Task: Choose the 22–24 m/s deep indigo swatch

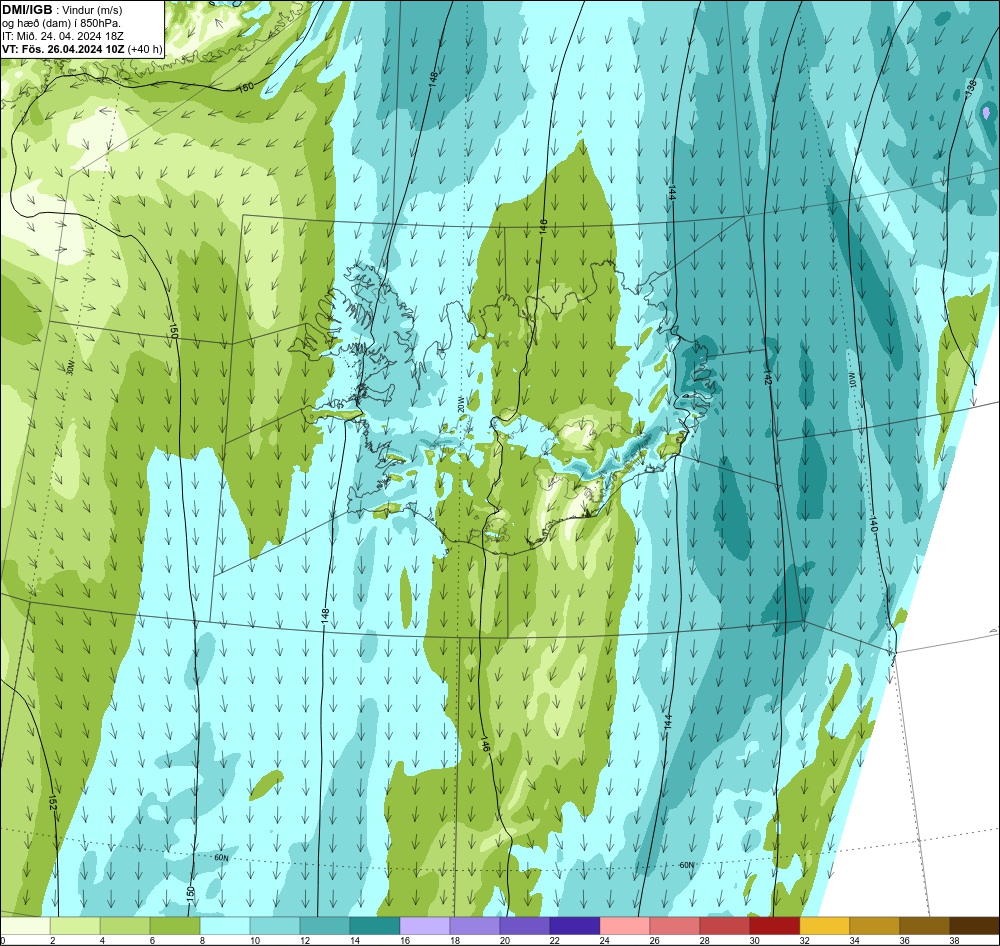Action: tap(575, 926)
